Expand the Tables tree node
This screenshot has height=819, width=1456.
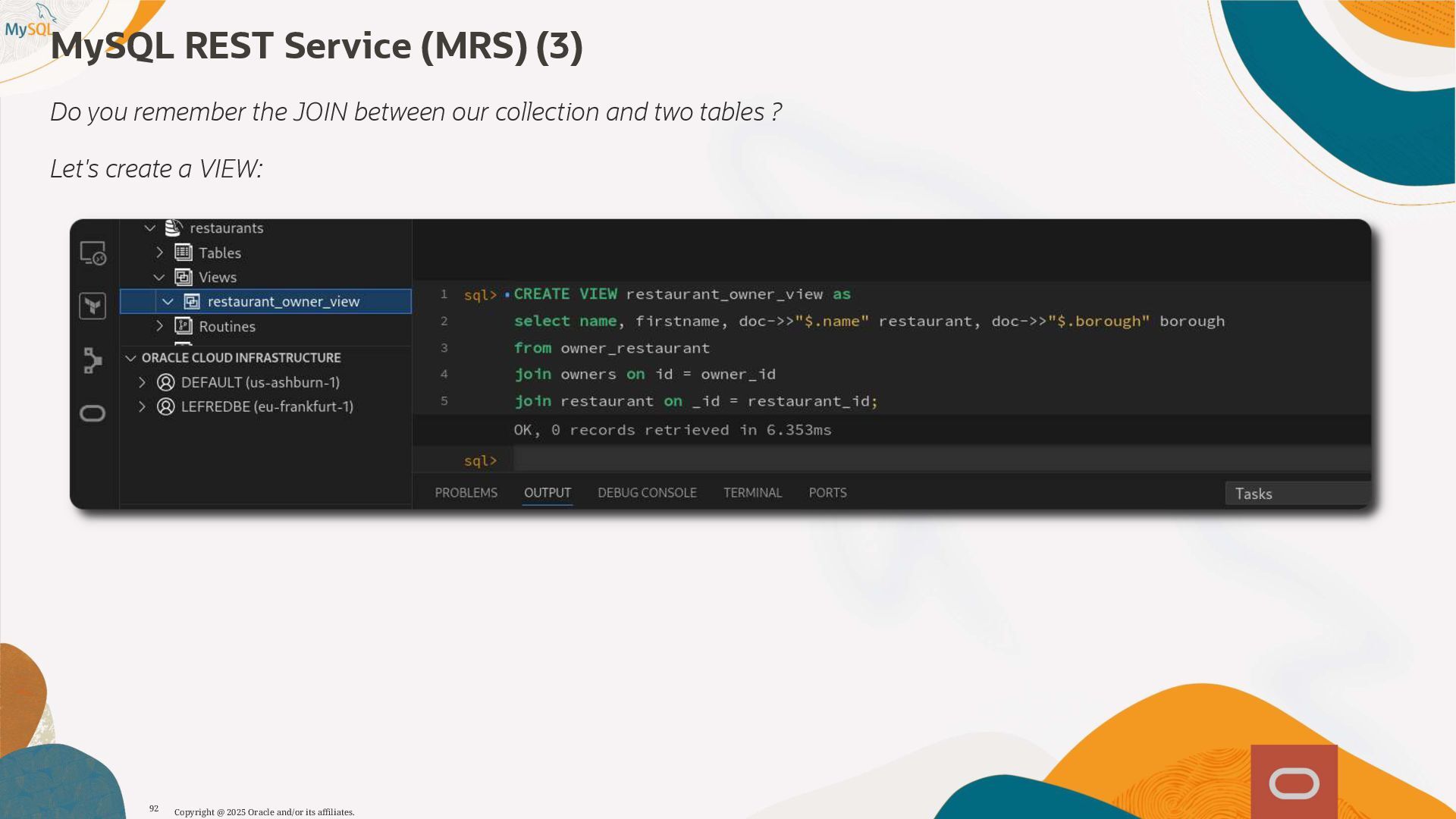tap(159, 253)
